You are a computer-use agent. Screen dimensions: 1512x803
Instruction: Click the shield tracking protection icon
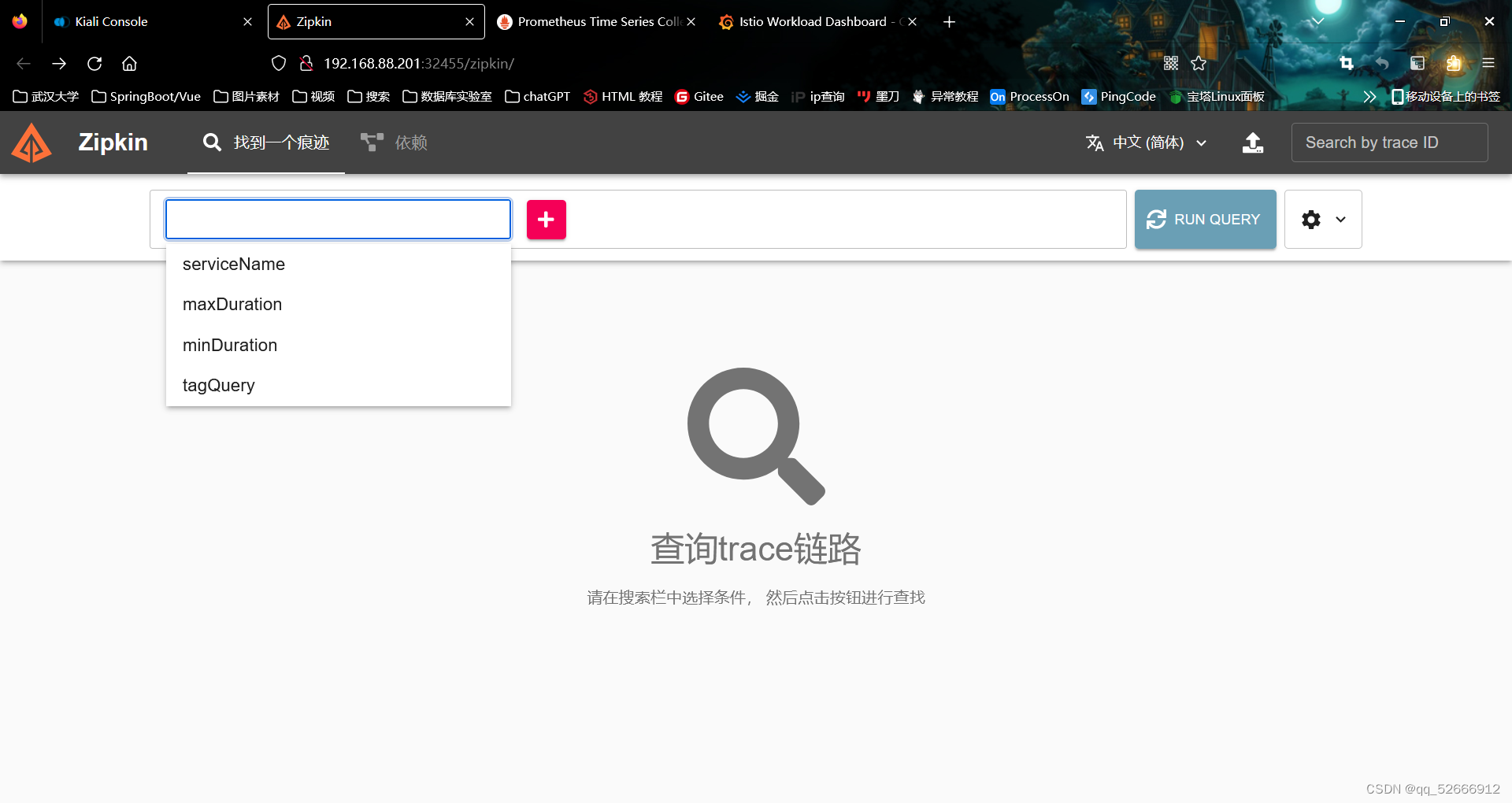[279, 64]
